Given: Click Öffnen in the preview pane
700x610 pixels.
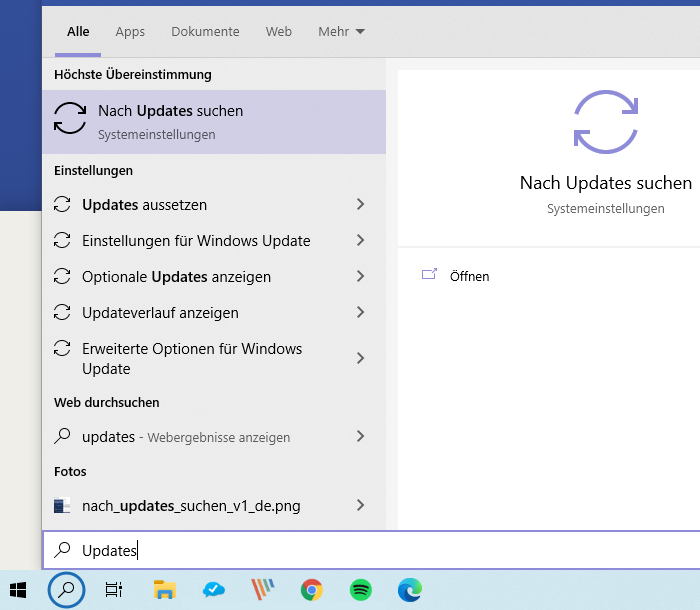Looking at the screenshot, I should (469, 276).
